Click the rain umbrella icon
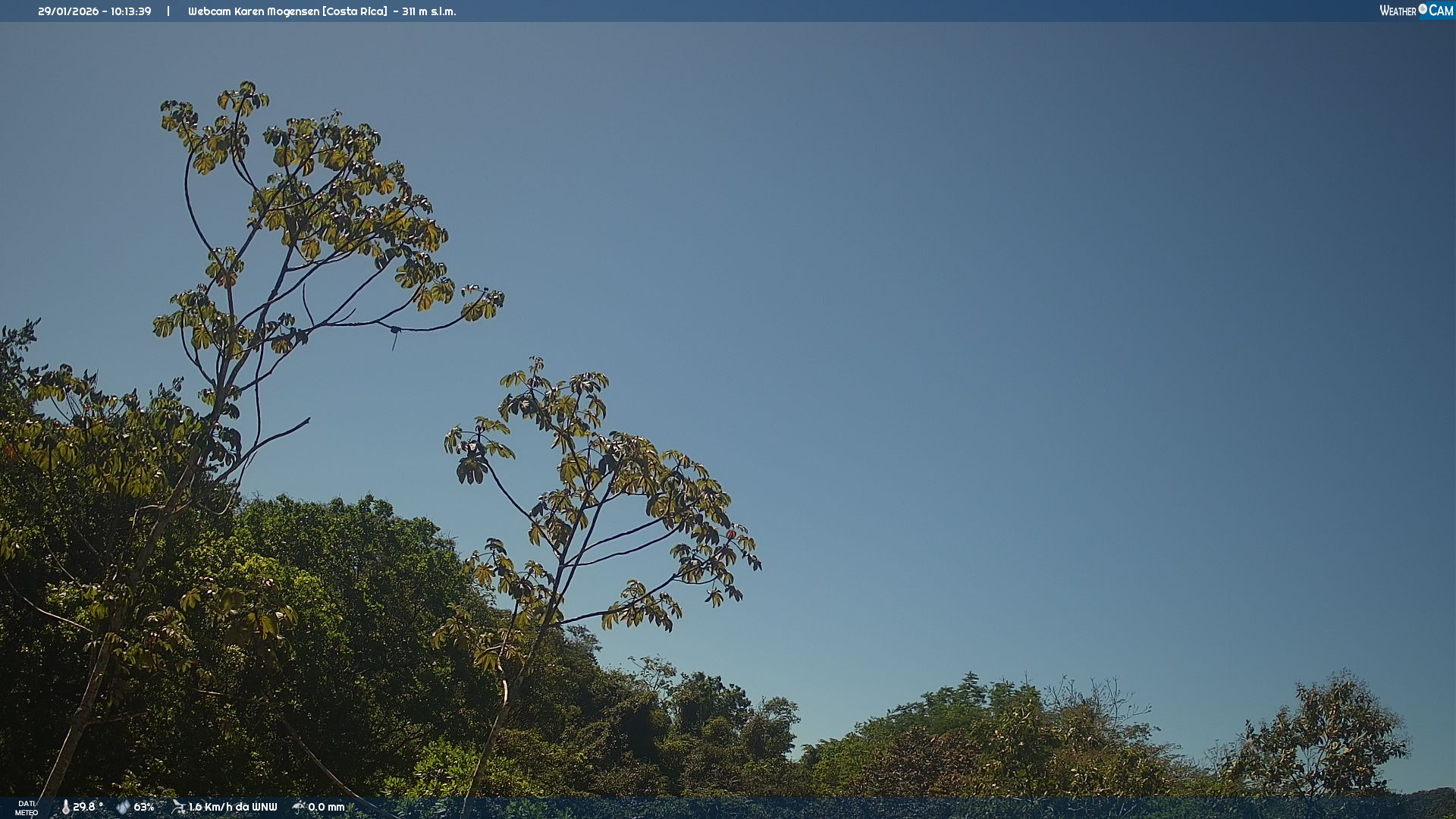 pyautogui.click(x=299, y=807)
